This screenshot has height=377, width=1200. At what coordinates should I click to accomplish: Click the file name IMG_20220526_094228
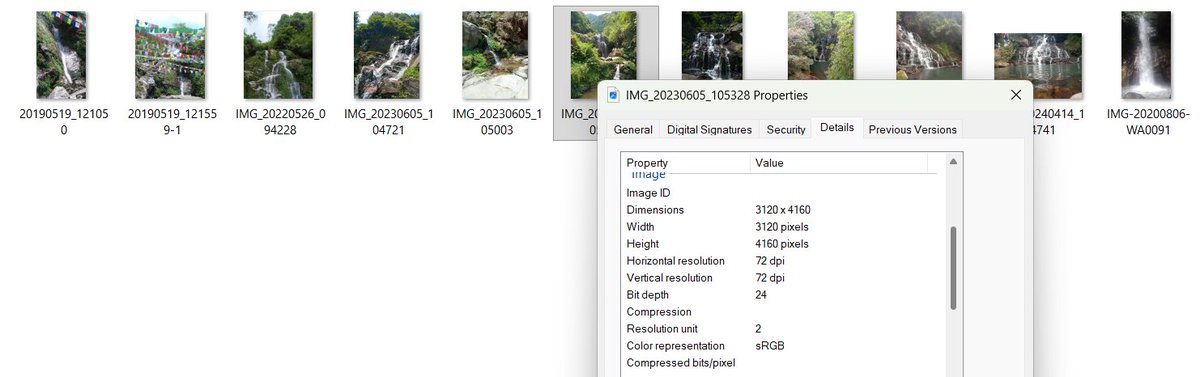click(279, 122)
